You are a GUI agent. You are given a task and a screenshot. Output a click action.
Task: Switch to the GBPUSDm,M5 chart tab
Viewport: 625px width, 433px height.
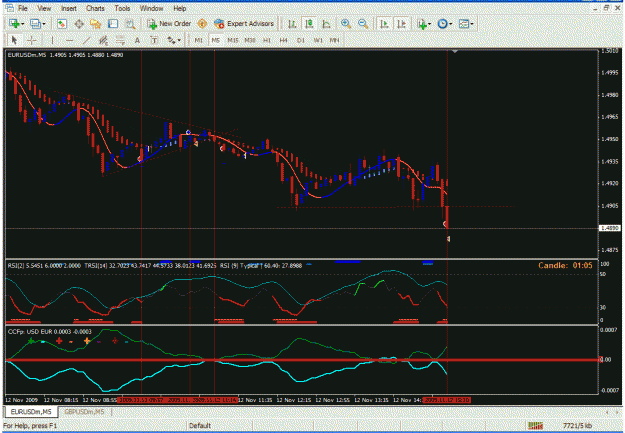coord(84,412)
